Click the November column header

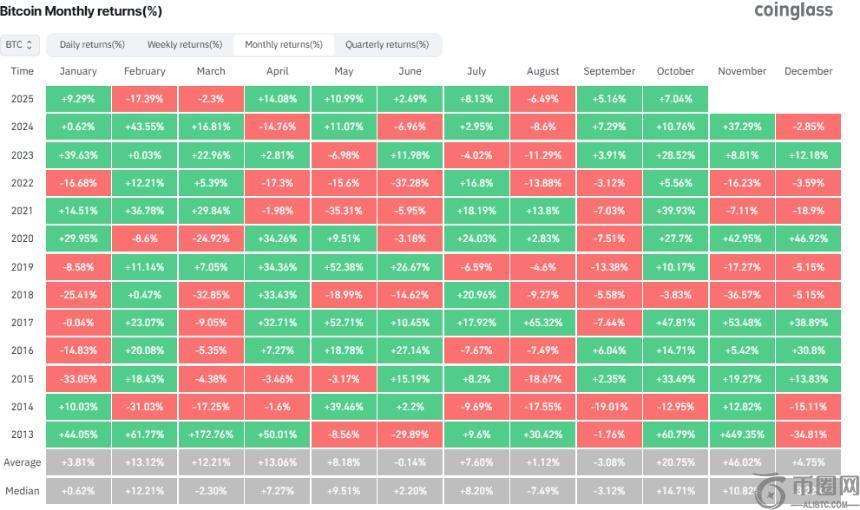(x=742, y=71)
